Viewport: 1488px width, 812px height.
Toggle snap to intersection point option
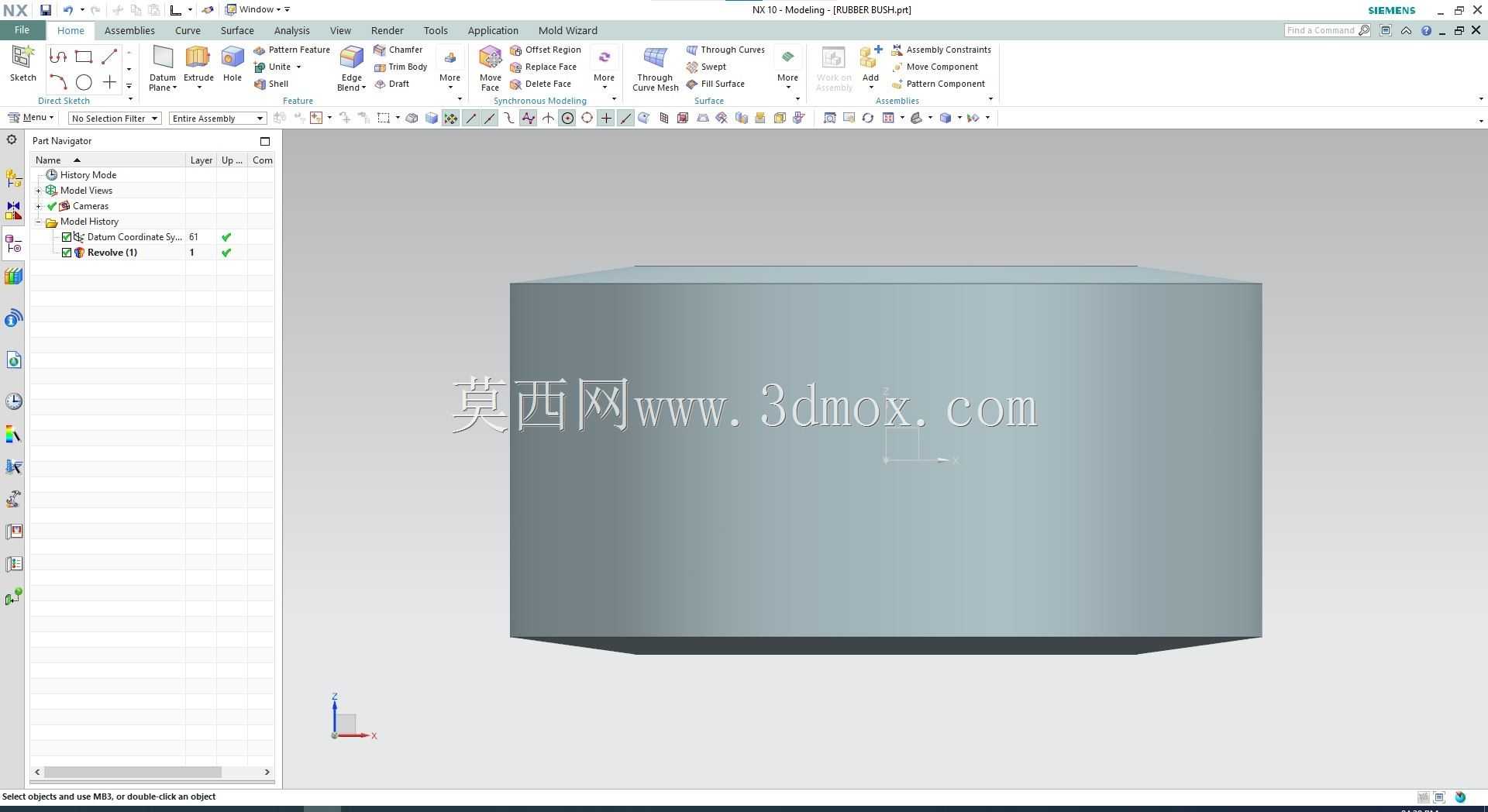coord(548,119)
